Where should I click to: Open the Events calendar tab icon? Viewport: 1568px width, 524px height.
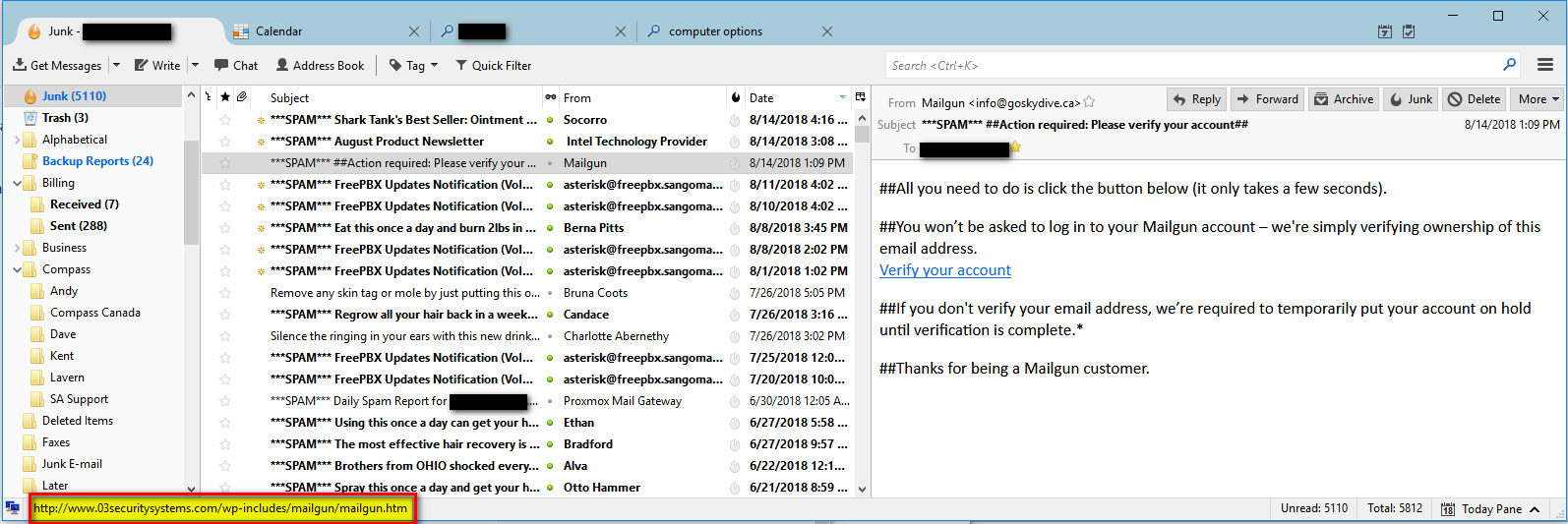pos(1385,31)
